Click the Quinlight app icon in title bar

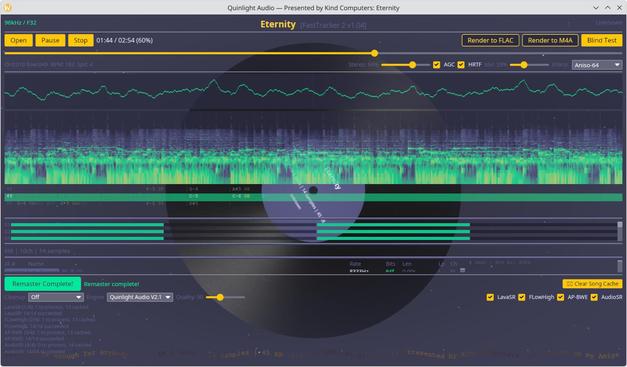[7, 7]
